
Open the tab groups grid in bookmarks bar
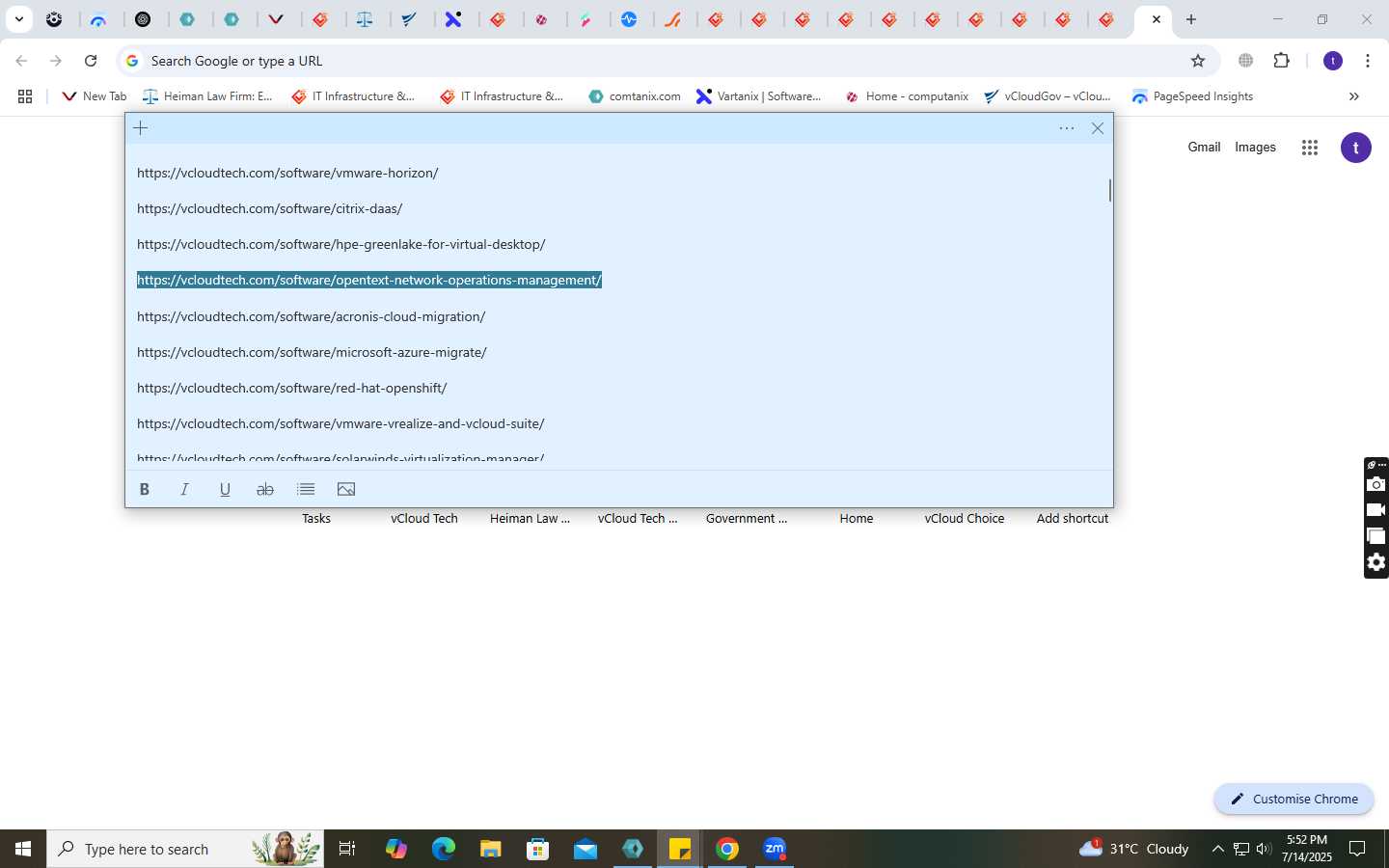(25, 96)
